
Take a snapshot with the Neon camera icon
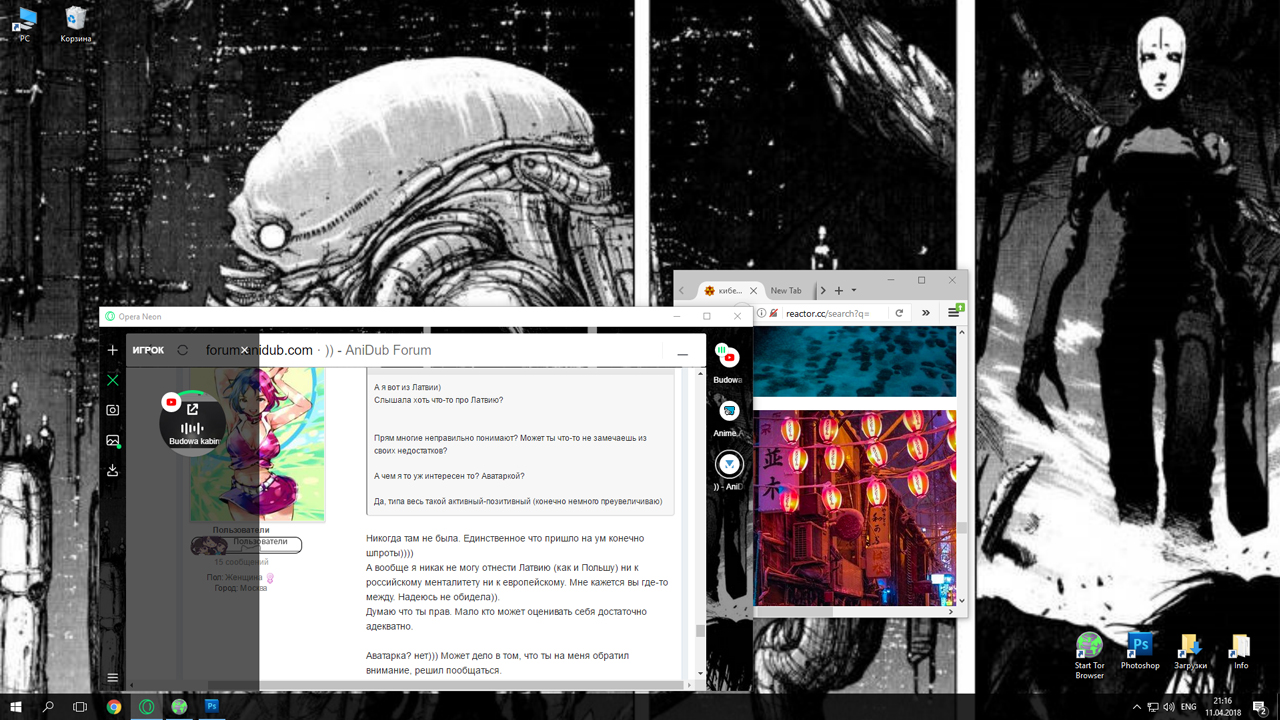click(113, 410)
